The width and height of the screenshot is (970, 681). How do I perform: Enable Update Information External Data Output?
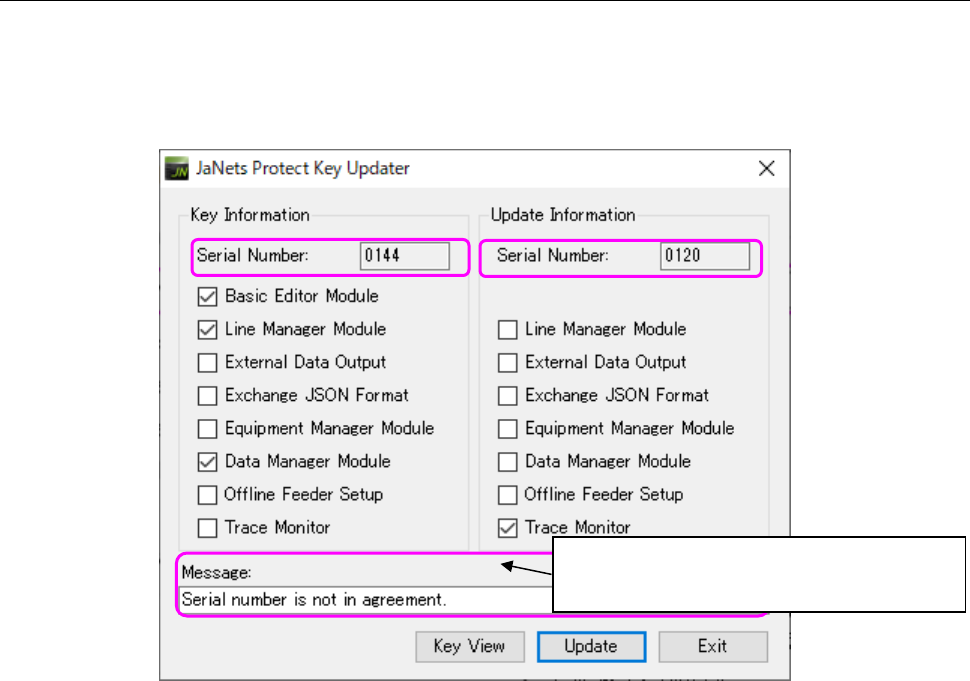coord(508,362)
